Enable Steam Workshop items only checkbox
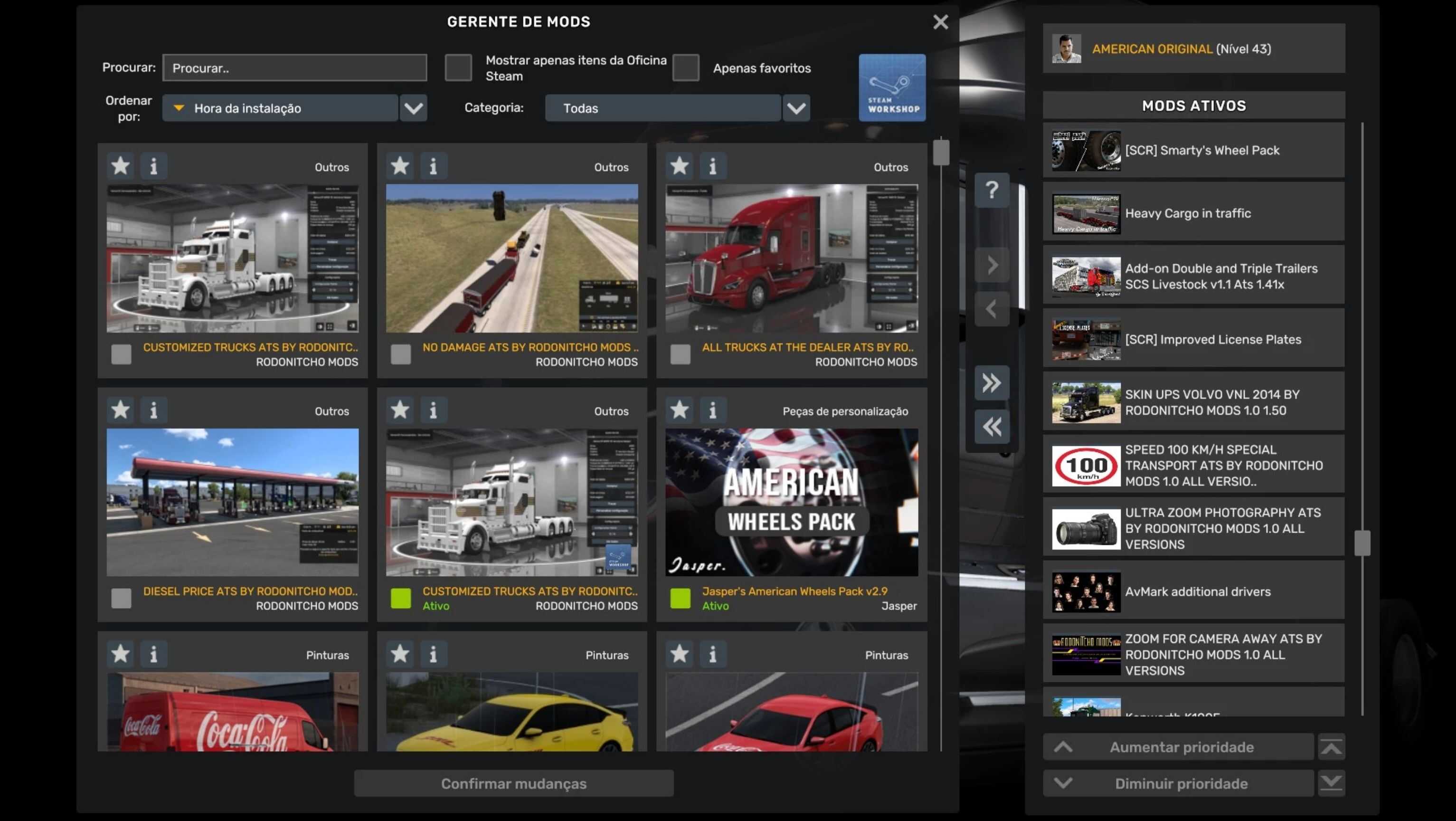 click(458, 68)
